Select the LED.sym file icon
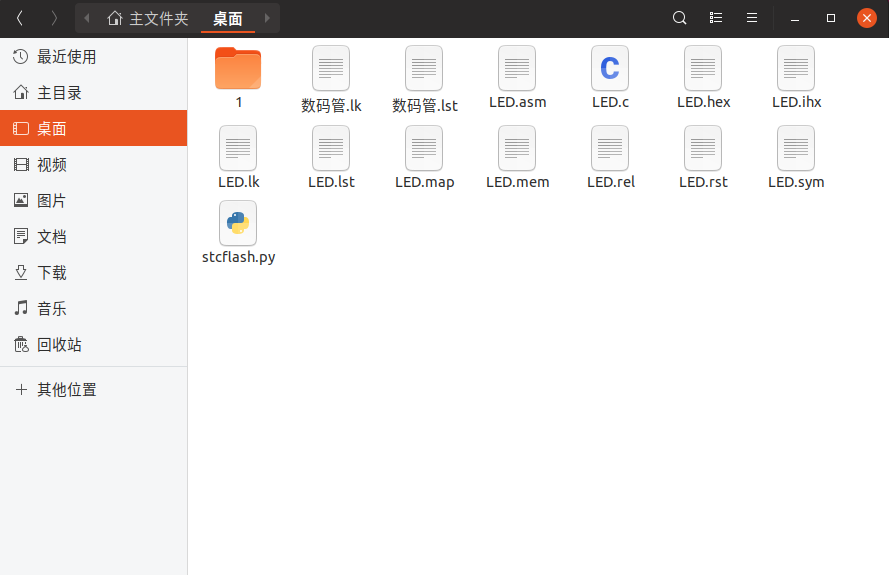The width and height of the screenshot is (889, 575). tap(796, 148)
